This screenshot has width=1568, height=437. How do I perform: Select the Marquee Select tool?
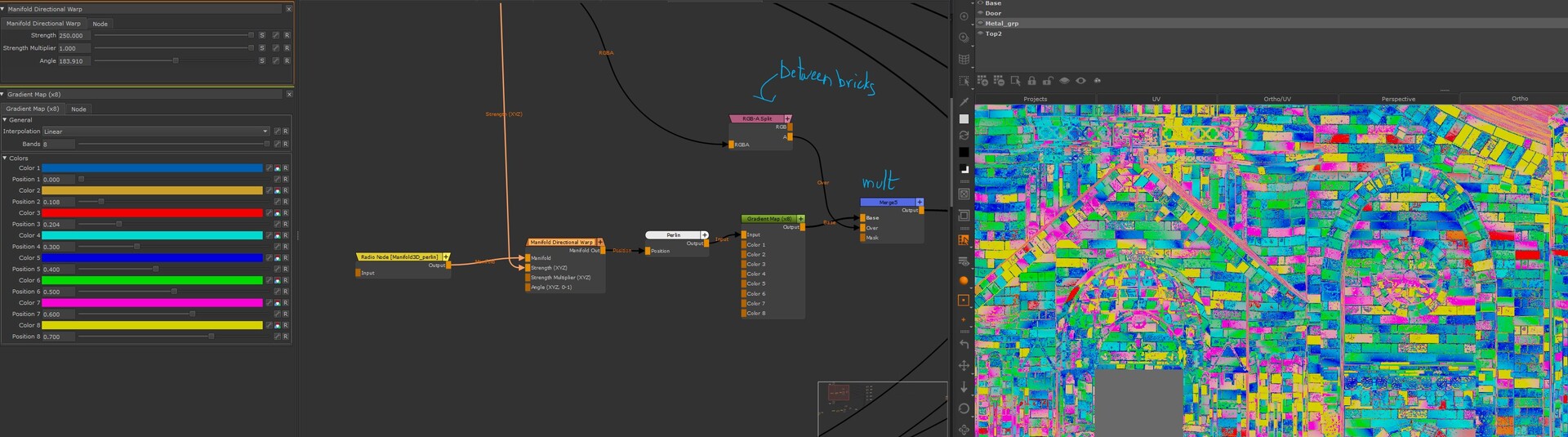[964, 81]
